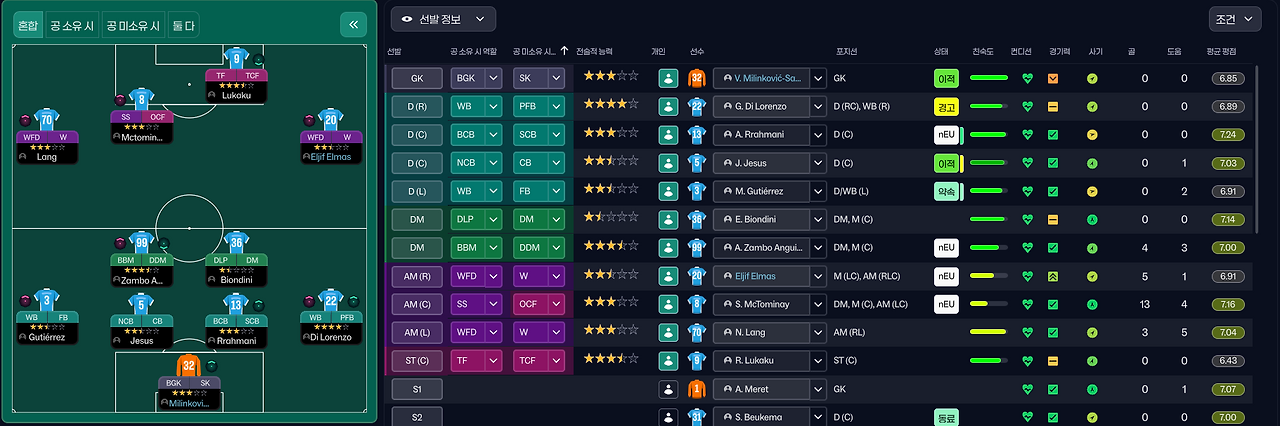
Task: Open the 선발 정보 view dropdown
Action: pyautogui.click(x=443, y=19)
